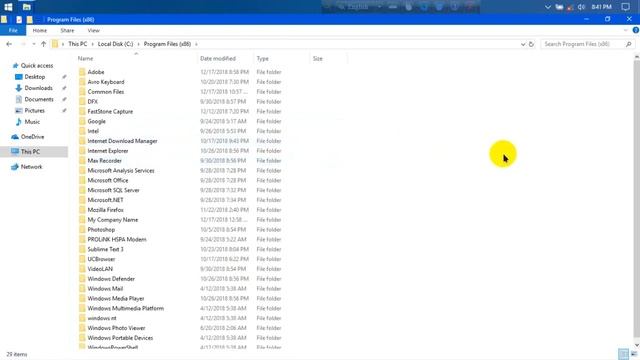Viewport: 640px width, 360px height.
Task: Select the Microsoft SQL Server folder
Action: pyautogui.click(x=113, y=190)
